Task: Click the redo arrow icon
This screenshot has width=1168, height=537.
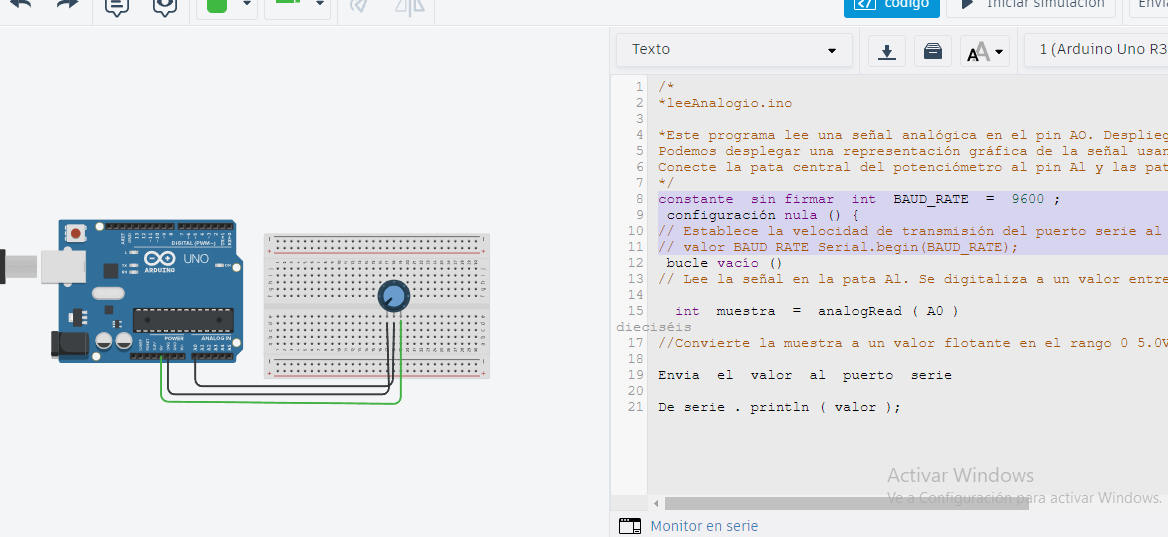Action: pyautogui.click(x=66, y=4)
